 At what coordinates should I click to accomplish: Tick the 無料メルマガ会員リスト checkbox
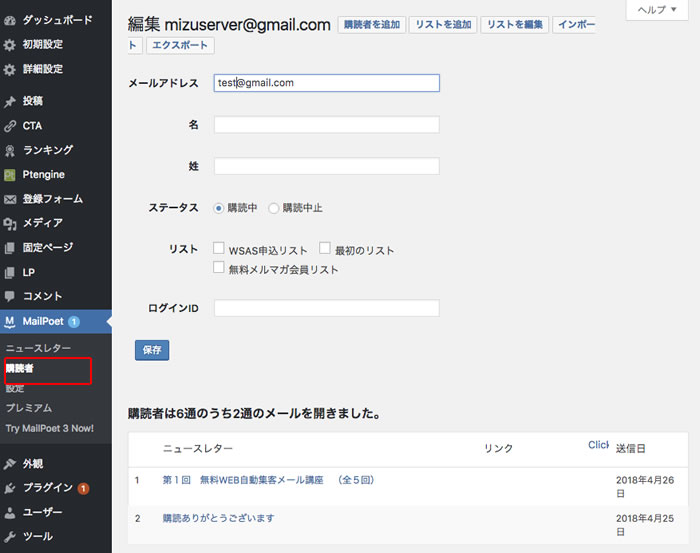pos(219,268)
